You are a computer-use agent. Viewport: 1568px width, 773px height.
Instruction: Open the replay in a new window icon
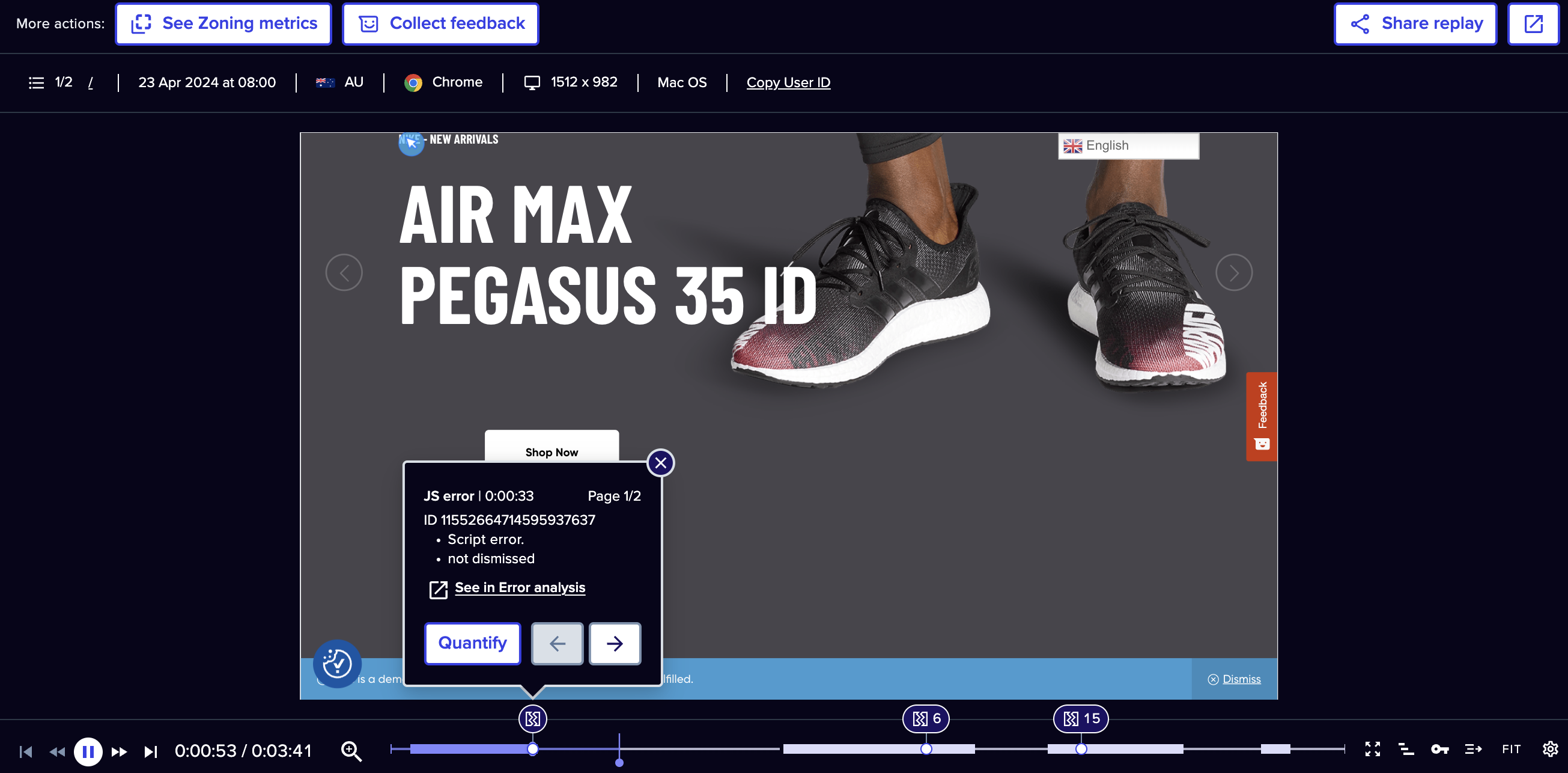(x=1533, y=24)
